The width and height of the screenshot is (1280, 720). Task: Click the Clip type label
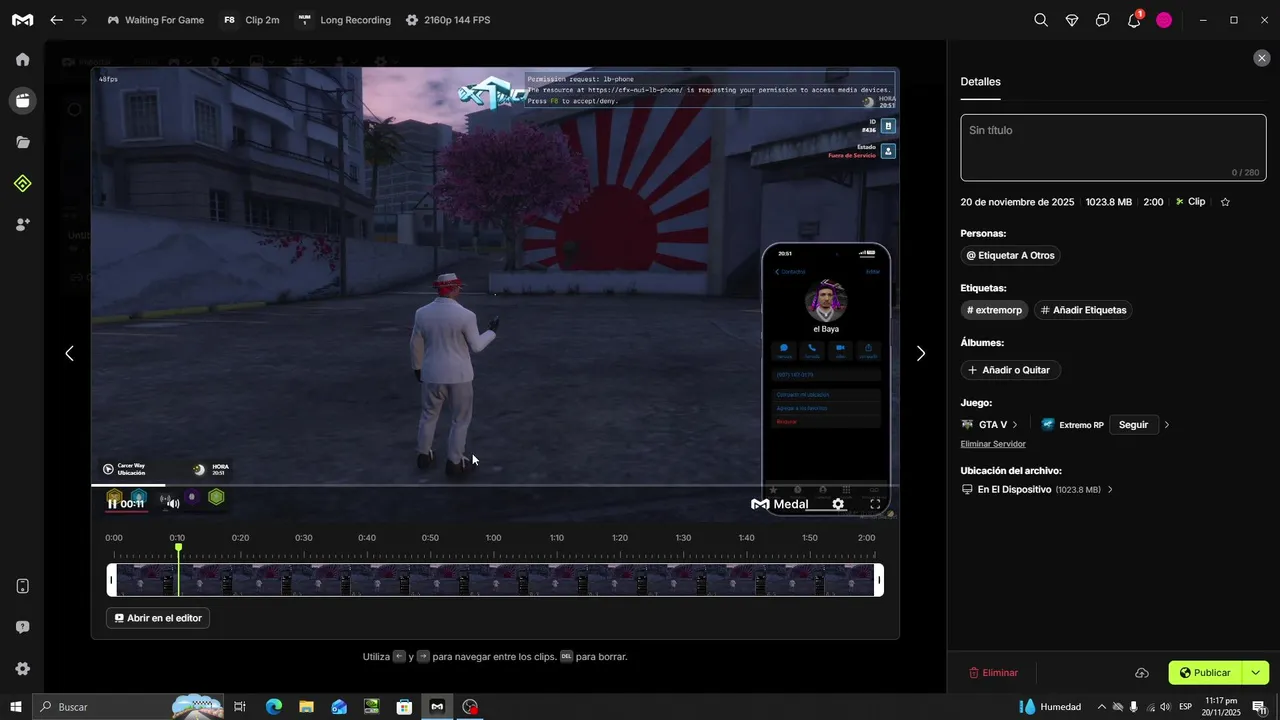coord(1190,202)
